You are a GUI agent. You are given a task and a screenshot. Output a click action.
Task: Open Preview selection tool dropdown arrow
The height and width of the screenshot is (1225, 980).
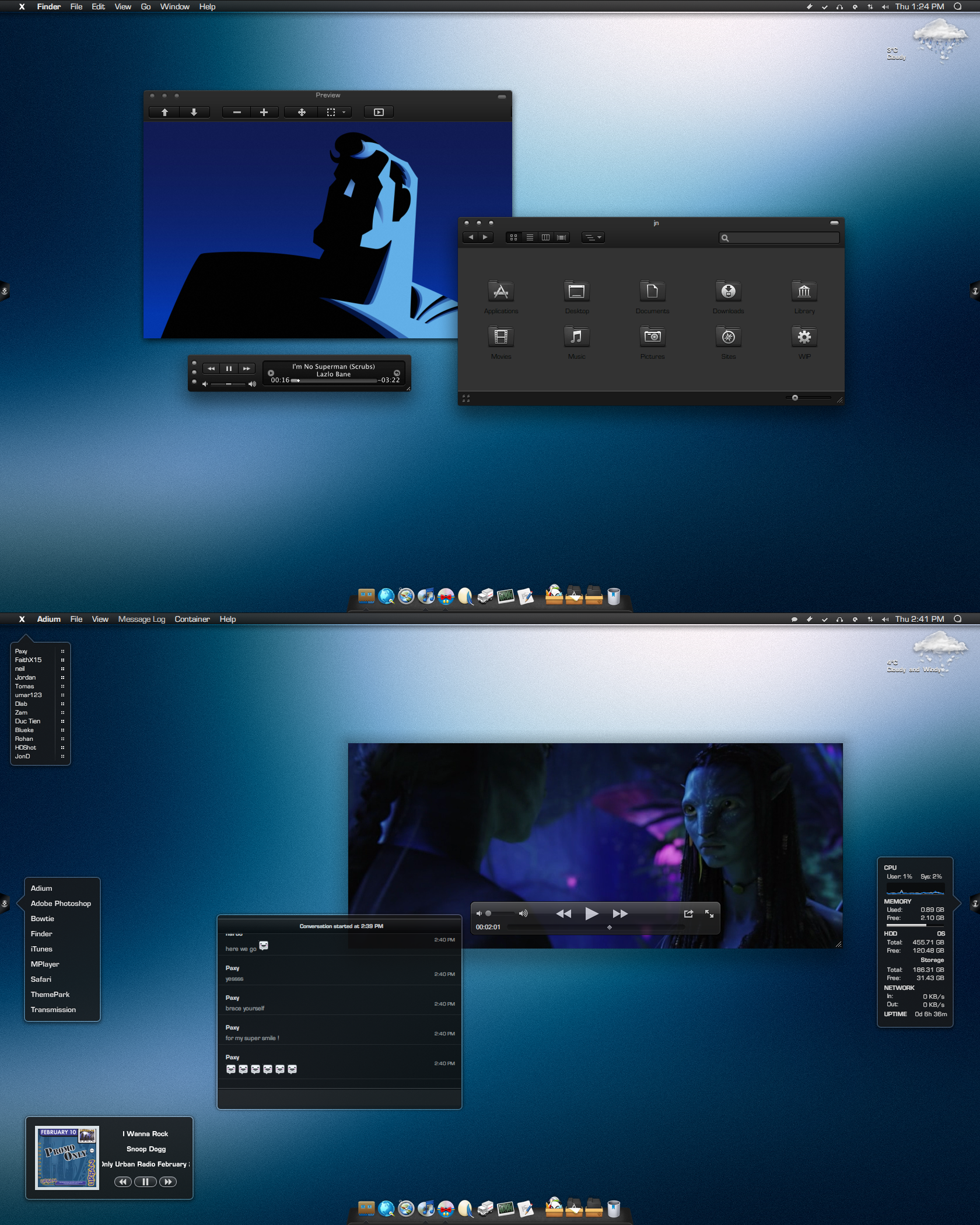point(344,113)
